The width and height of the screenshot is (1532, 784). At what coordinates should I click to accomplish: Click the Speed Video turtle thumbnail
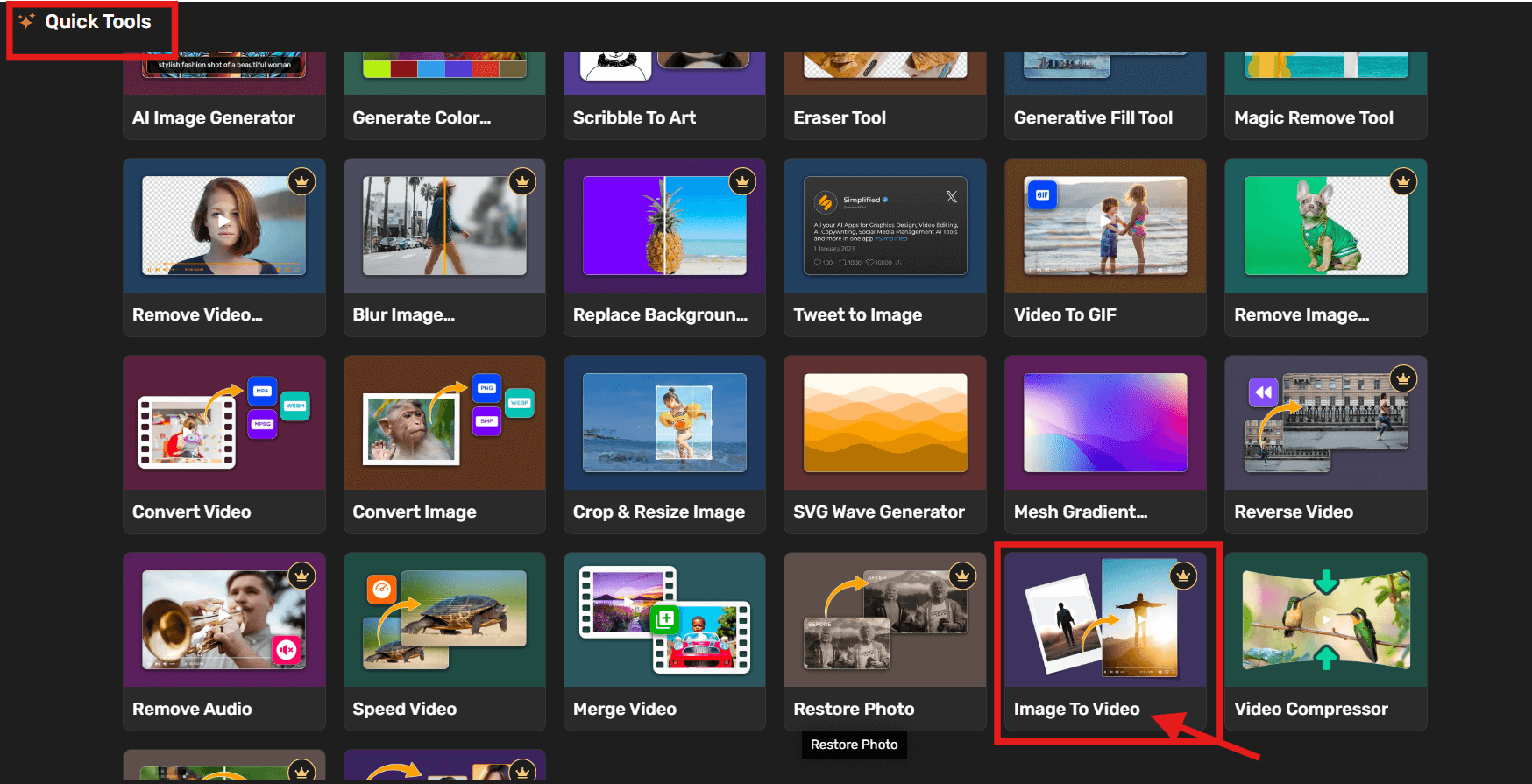click(x=444, y=620)
